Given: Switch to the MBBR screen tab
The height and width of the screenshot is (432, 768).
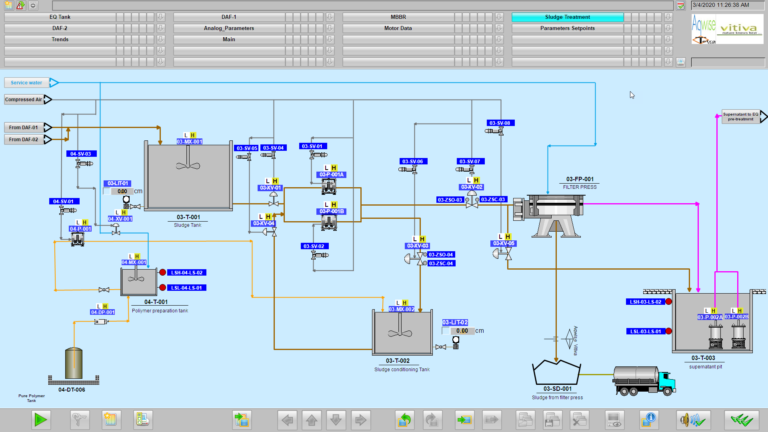Looking at the screenshot, I should point(398,17).
